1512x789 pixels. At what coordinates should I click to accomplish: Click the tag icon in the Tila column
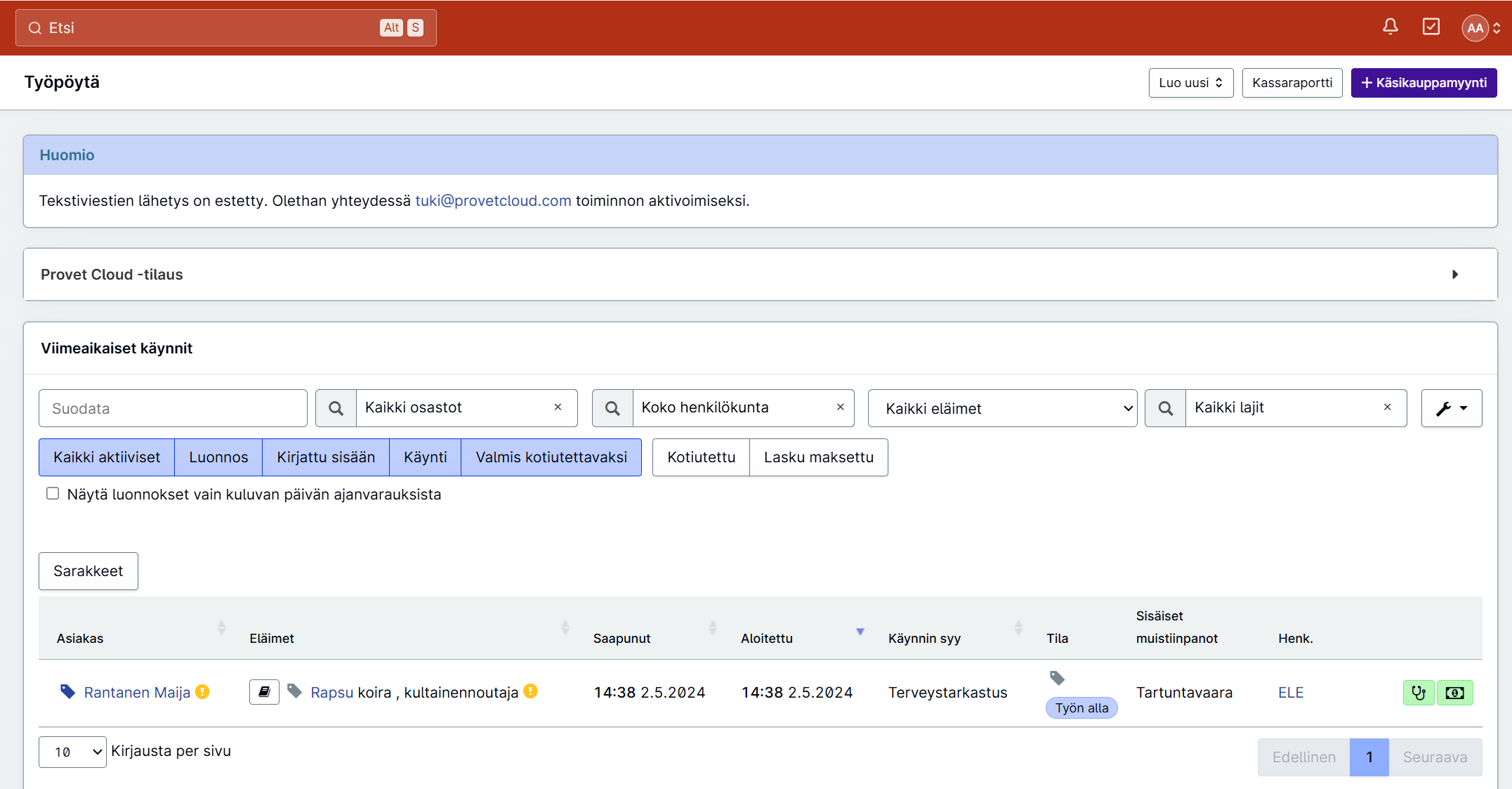pyautogui.click(x=1057, y=678)
